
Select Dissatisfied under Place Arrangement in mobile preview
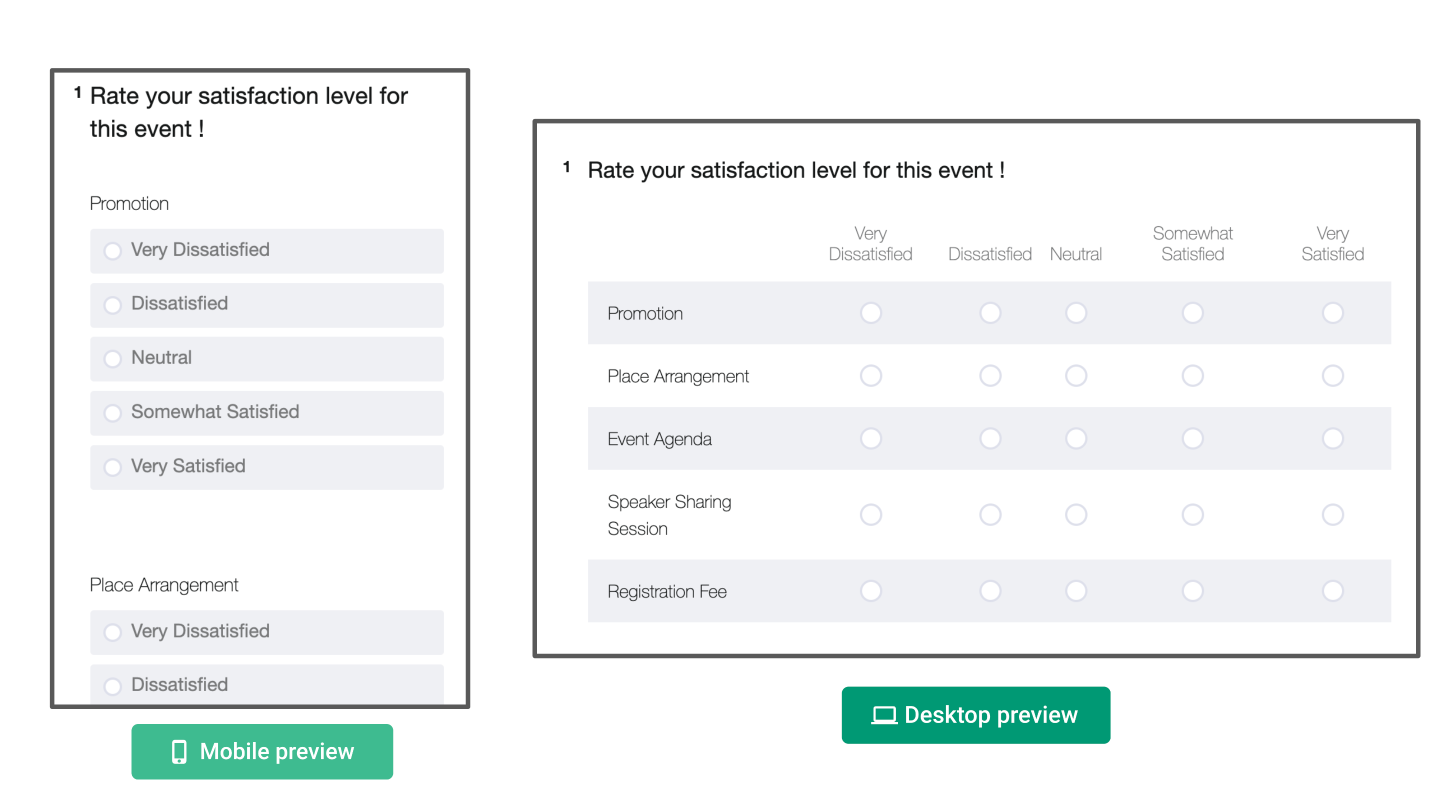click(112, 686)
